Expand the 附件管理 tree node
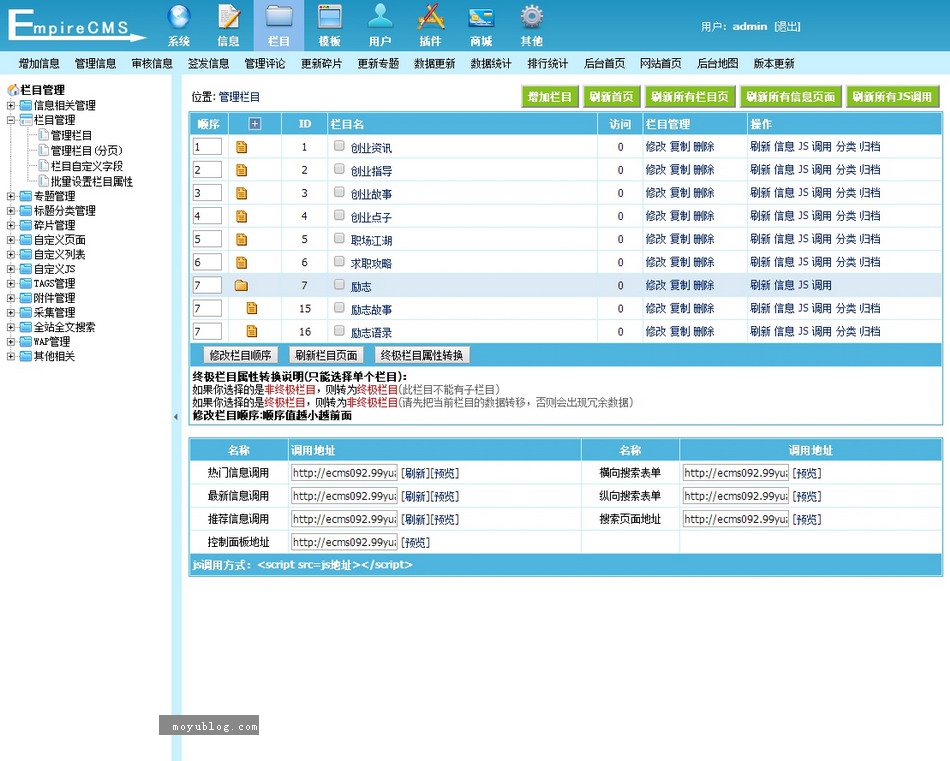Screen dimensions: 950x761 click(x=10, y=298)
